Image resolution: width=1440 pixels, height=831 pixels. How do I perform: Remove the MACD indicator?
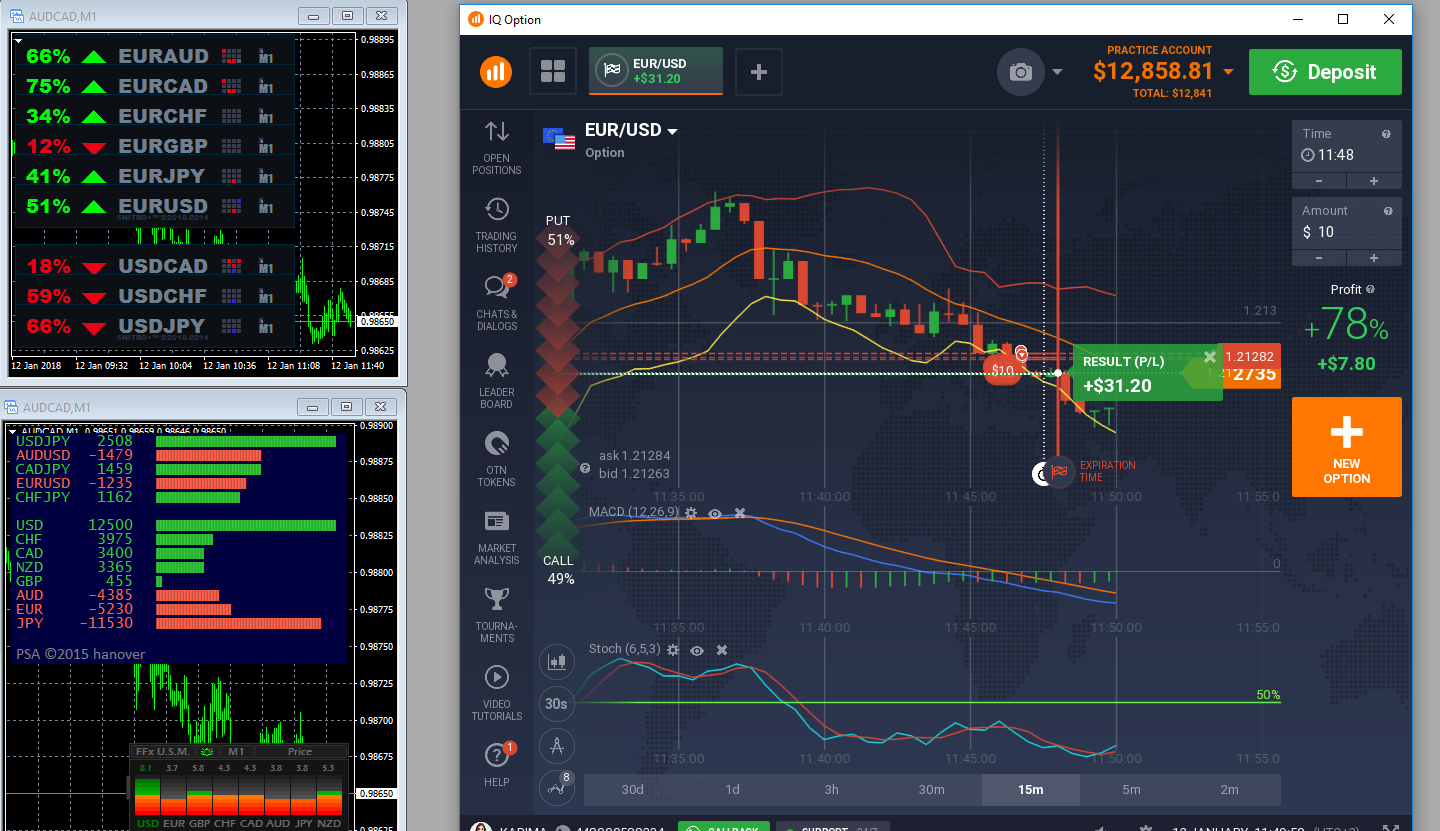coord(740,513)
